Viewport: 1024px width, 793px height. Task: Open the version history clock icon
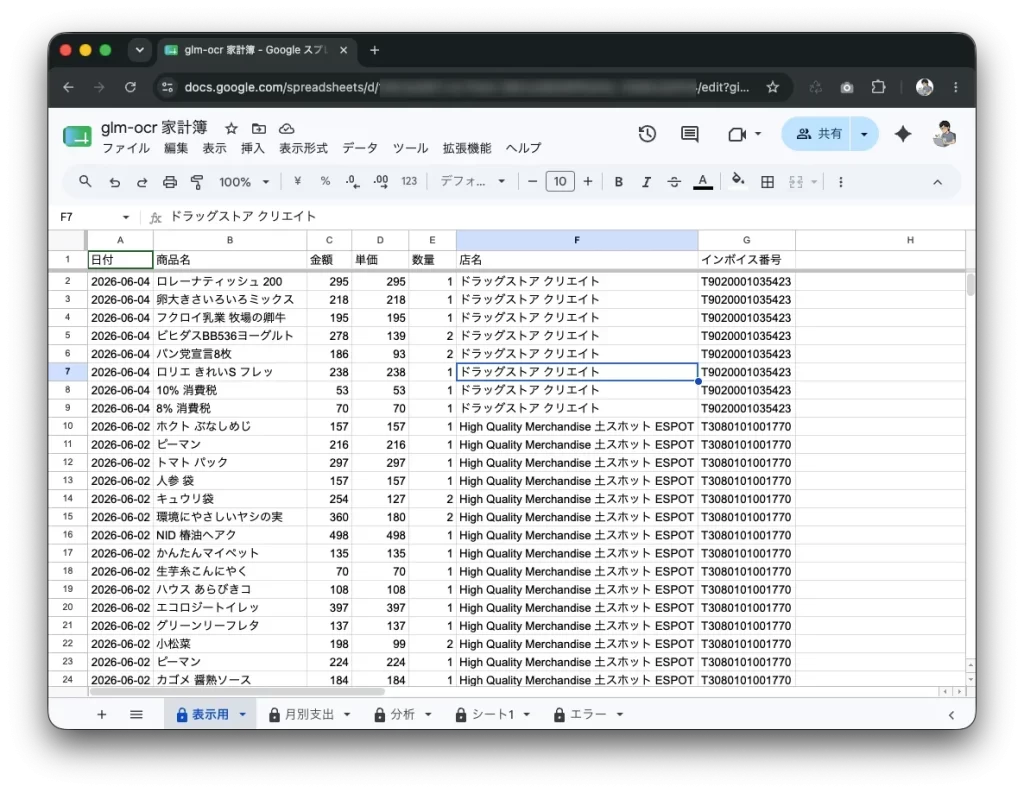tap(647, 134)
